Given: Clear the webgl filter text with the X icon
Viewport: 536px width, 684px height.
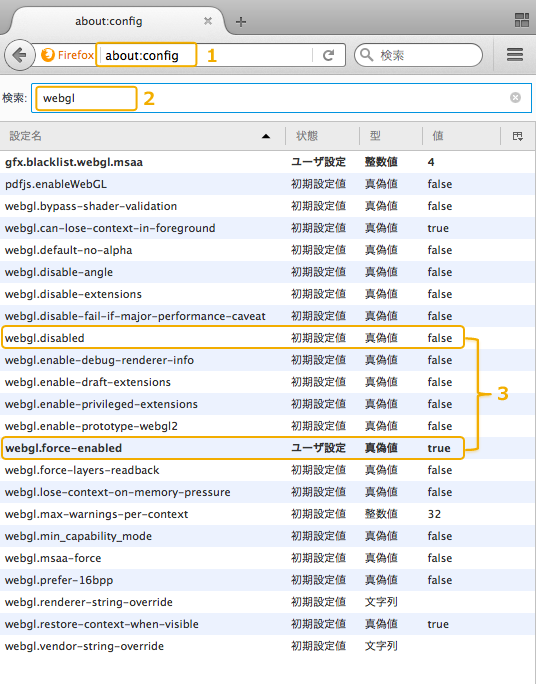Looking at the screenshot, I should 515,97.
